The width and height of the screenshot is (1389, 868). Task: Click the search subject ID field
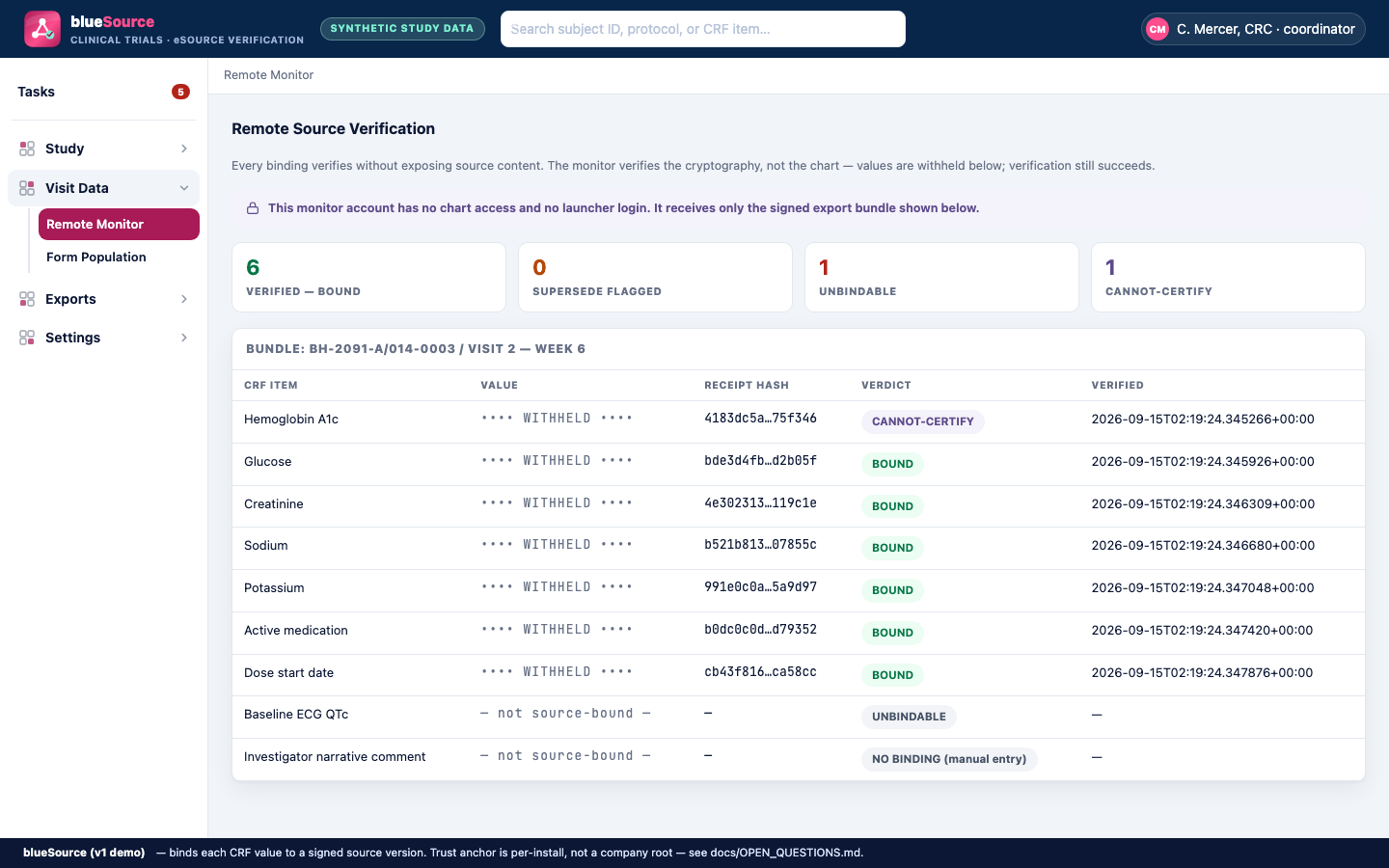coord(703,29)
